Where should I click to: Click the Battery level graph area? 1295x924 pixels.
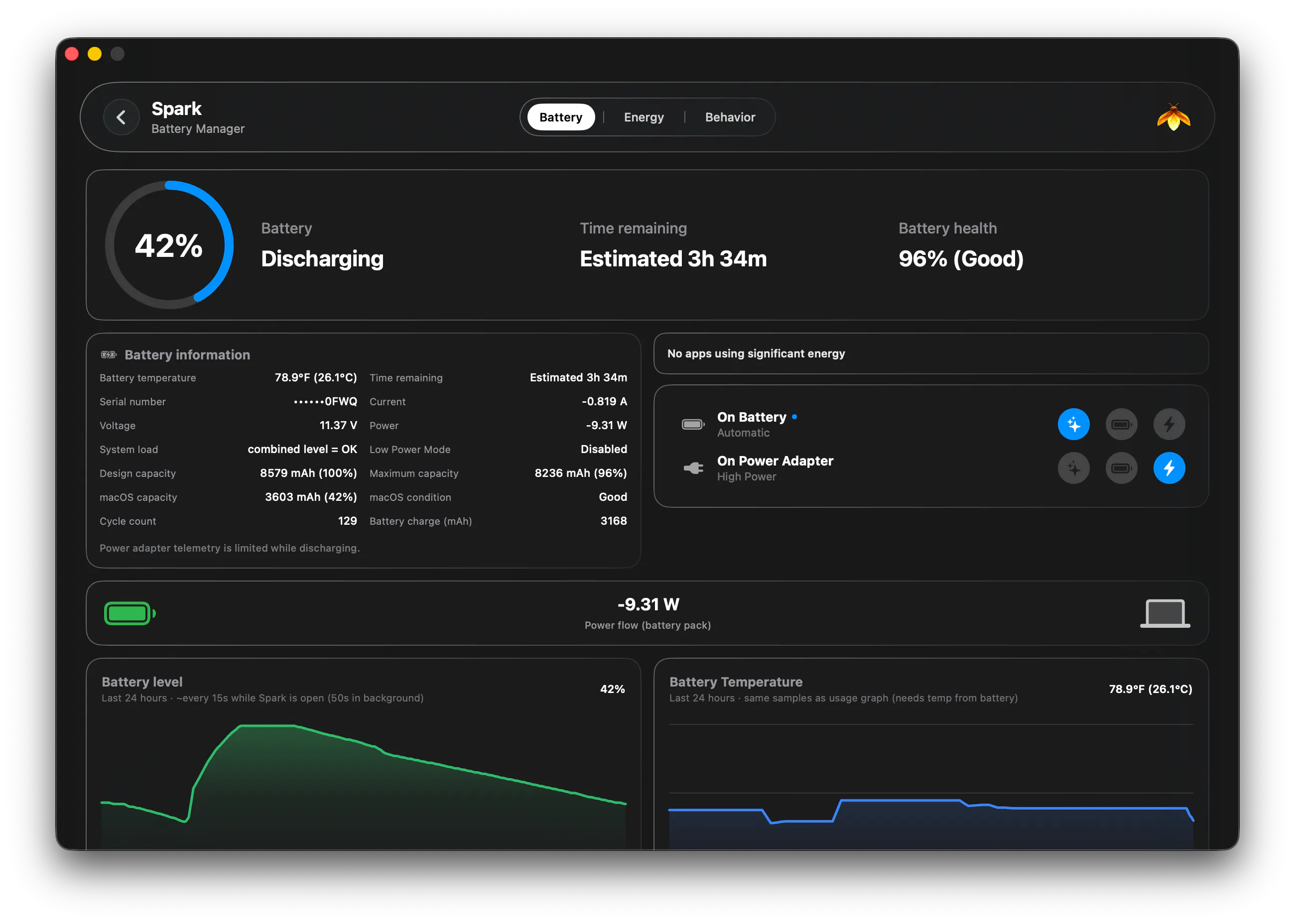tap(363, 786)
